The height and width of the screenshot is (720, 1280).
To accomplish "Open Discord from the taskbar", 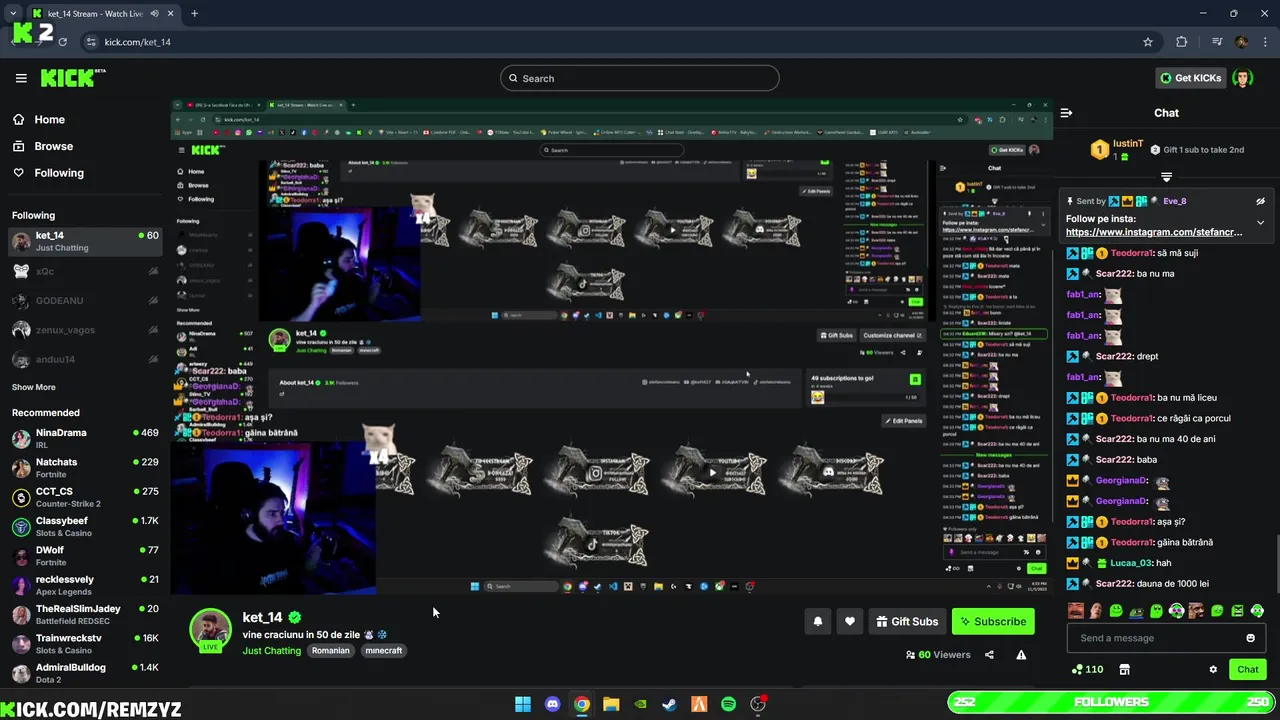I will (552, 704).
